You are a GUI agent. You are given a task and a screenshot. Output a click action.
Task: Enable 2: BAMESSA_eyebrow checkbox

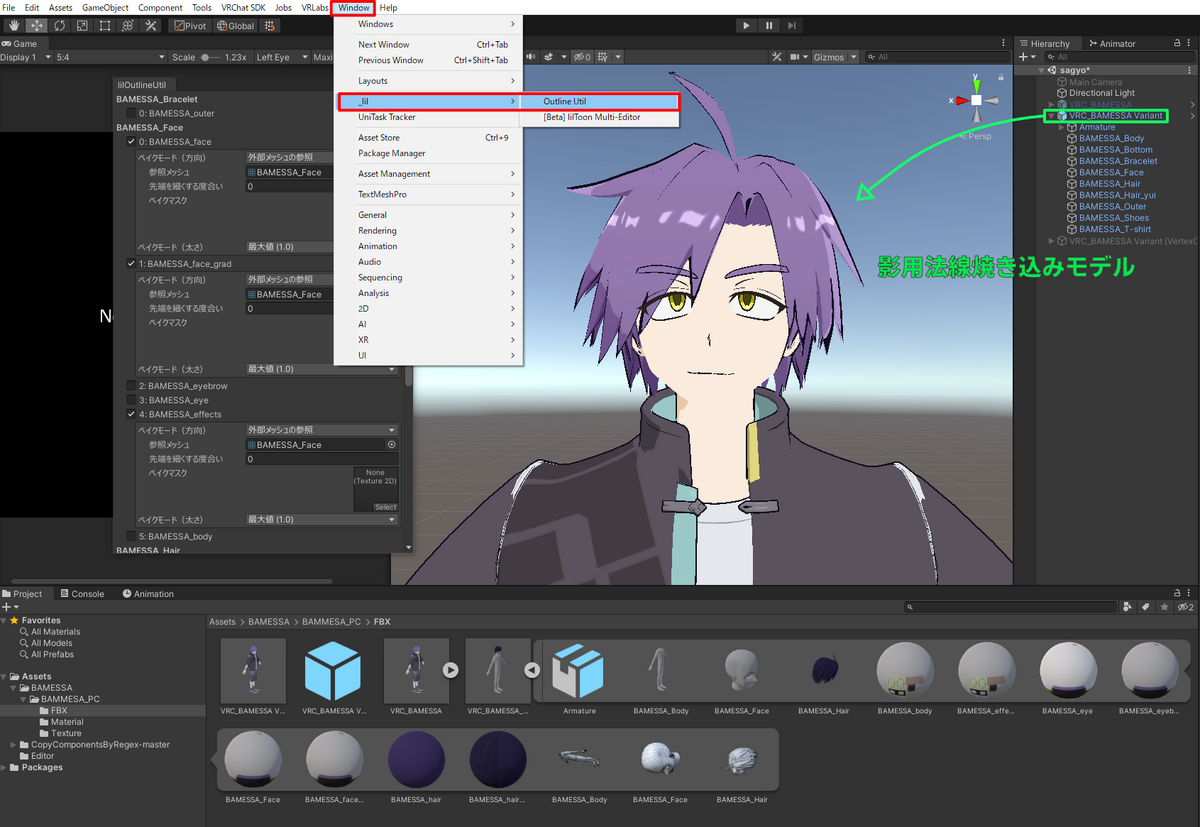coord(131,386)
